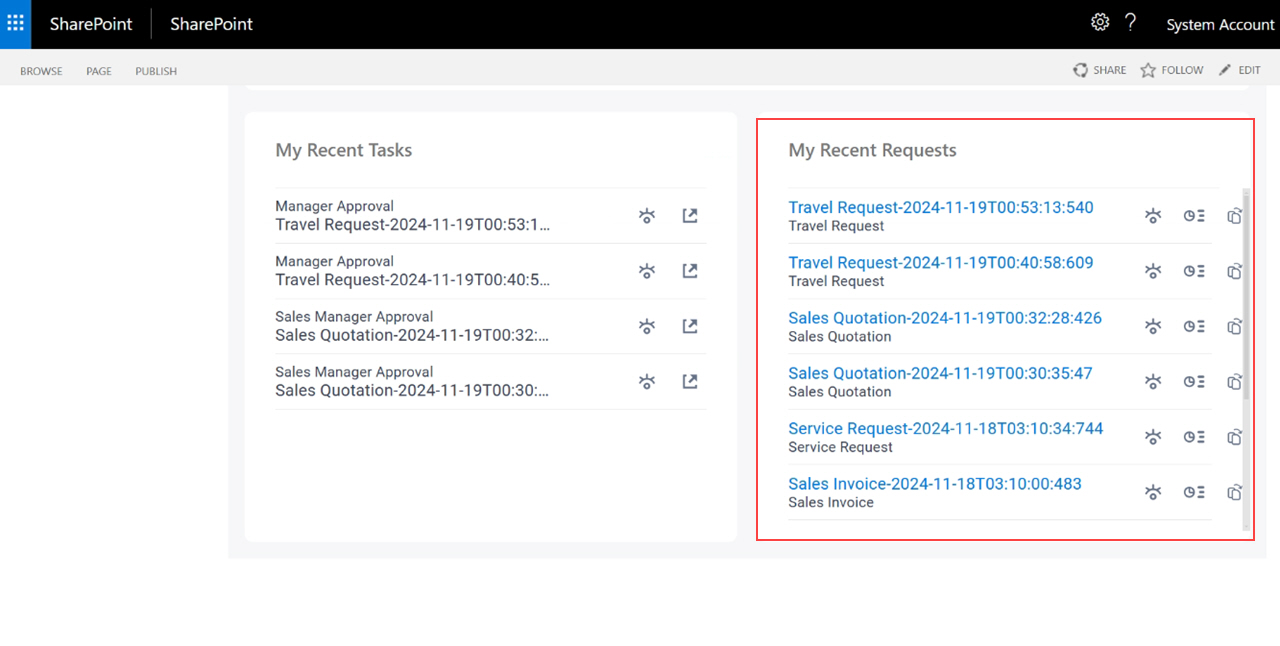Click the My Recent Tasks heading
Screen dimensions: 1280x646
tap(344, 150)
